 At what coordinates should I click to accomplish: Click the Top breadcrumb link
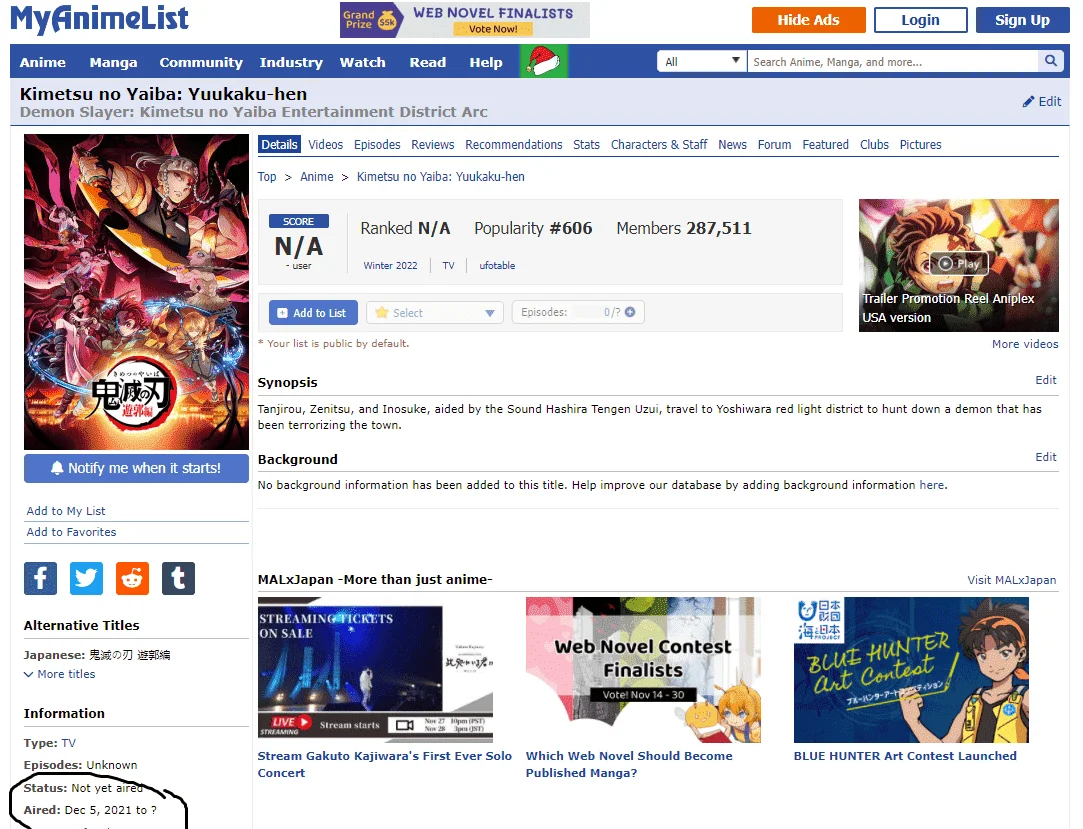[267, 177]
